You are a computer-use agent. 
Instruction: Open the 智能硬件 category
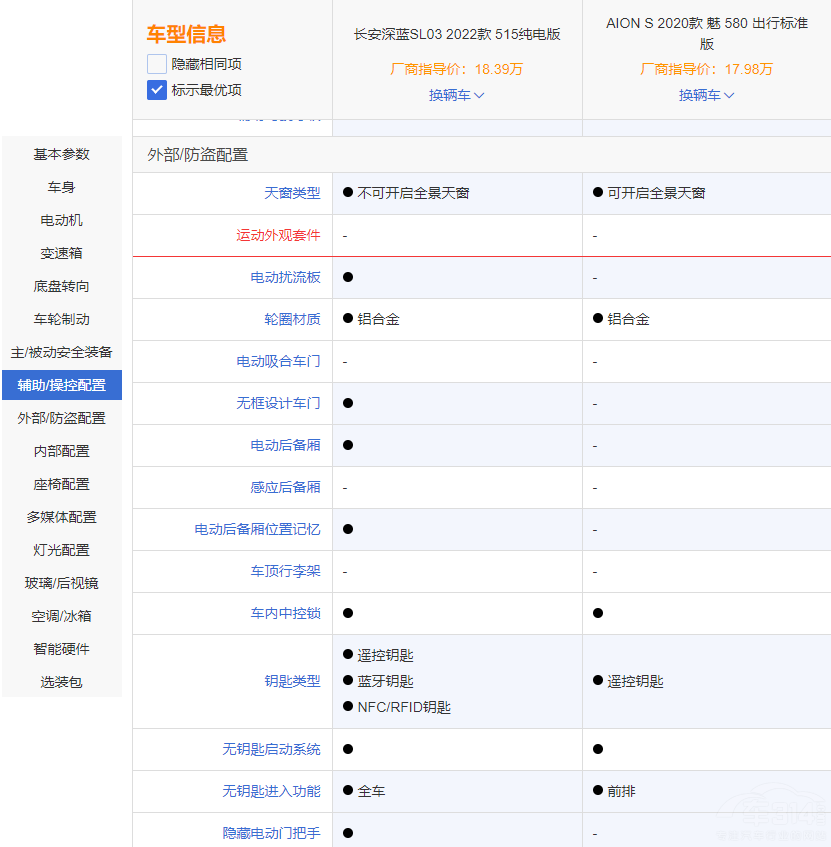pos(61,648)
